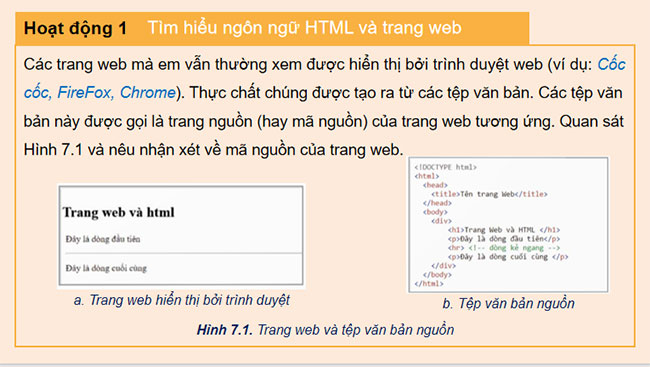Click the '<!DOCTYPE html>' line in source code
This screenshot has height=367, width=650.
click(x=446, y=167)
